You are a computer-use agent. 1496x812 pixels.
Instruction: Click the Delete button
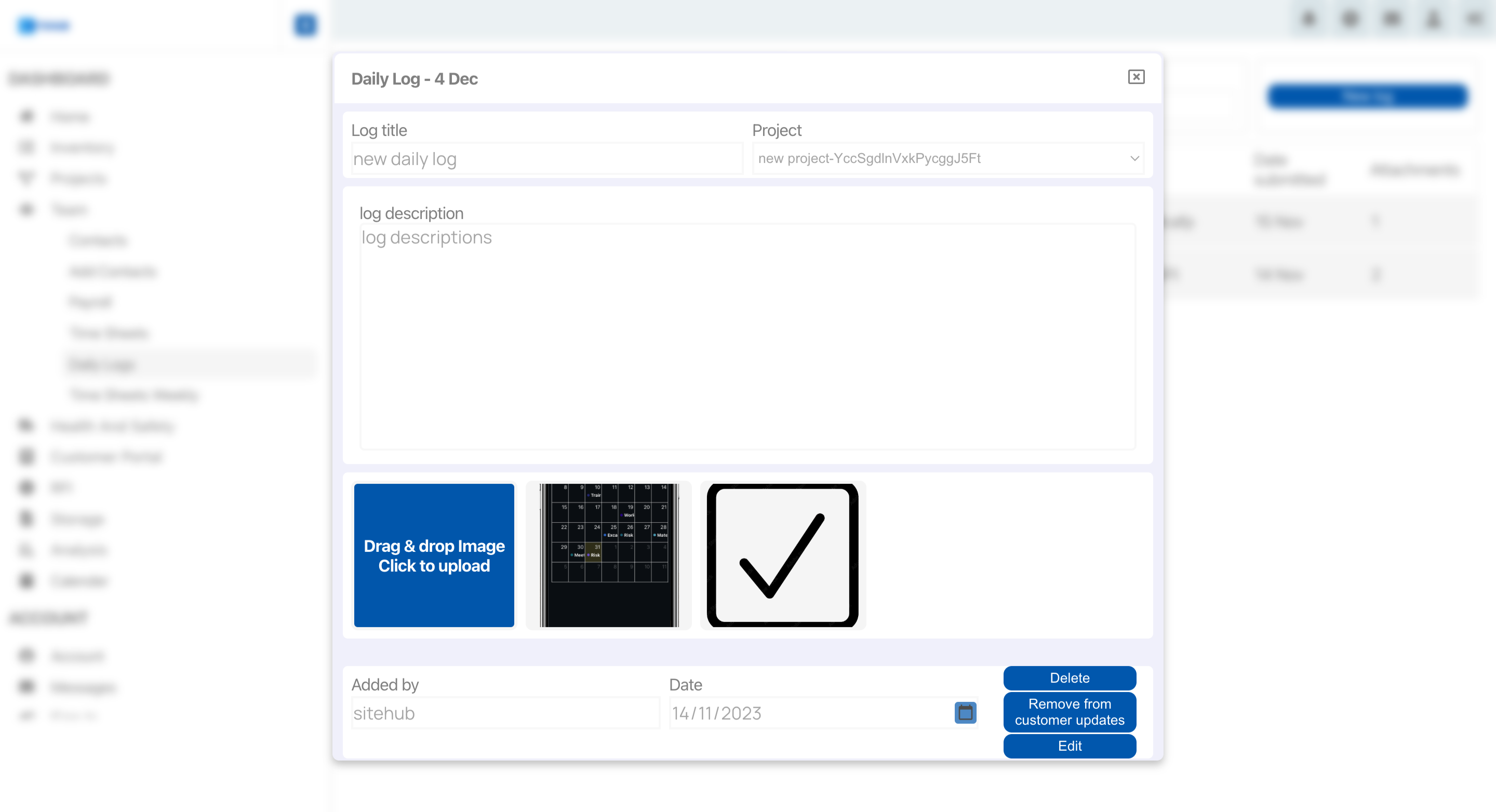pyautogui.click(x=1070, y=678)
